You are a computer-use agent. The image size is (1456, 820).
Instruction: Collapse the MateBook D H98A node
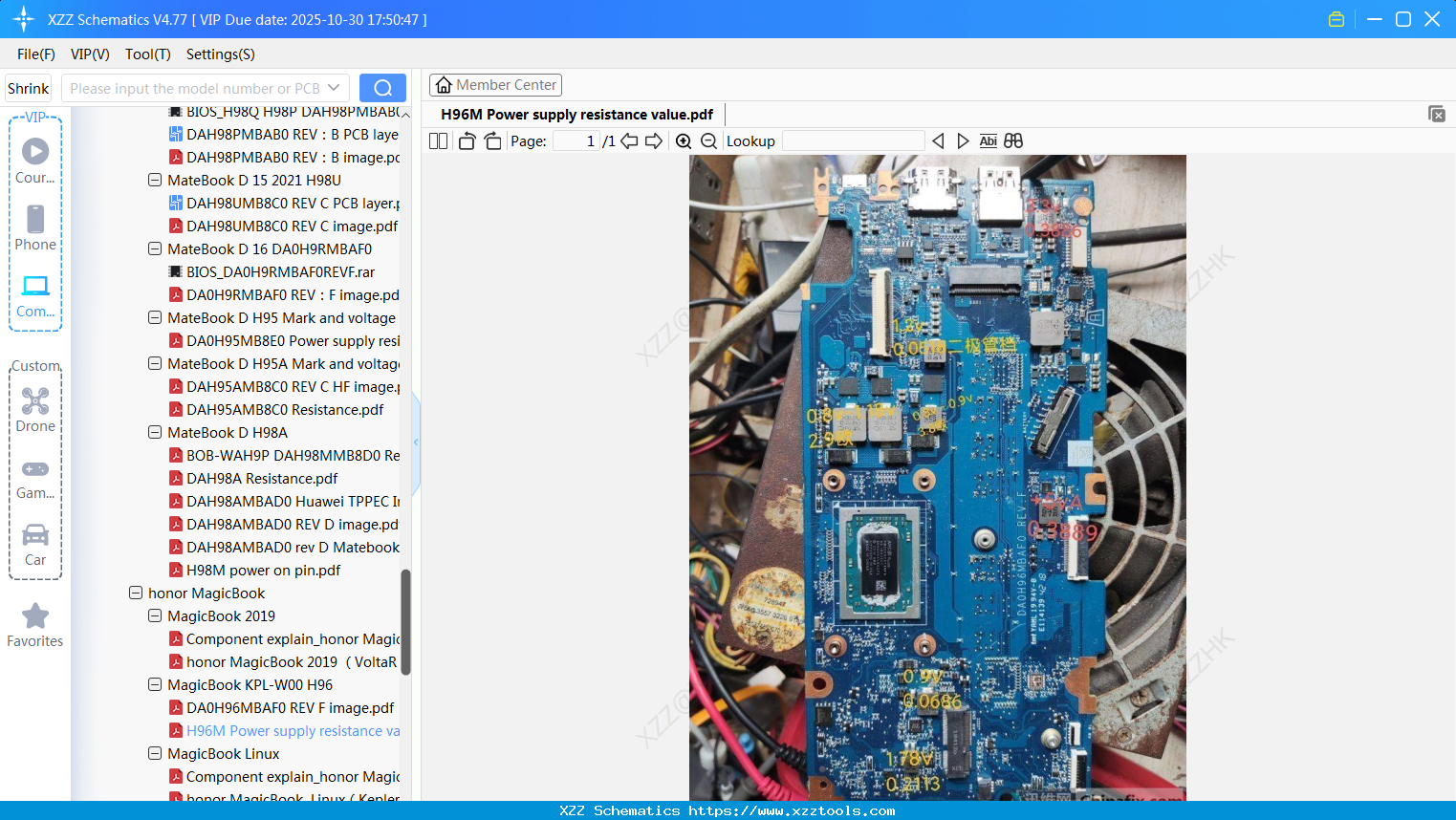coord(155,432)
